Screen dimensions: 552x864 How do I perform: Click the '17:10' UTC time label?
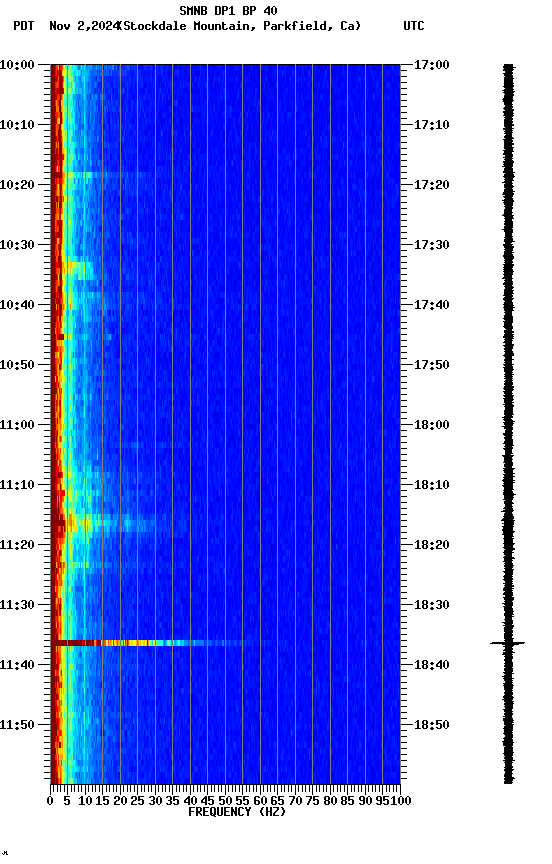(x=432, y=125)
